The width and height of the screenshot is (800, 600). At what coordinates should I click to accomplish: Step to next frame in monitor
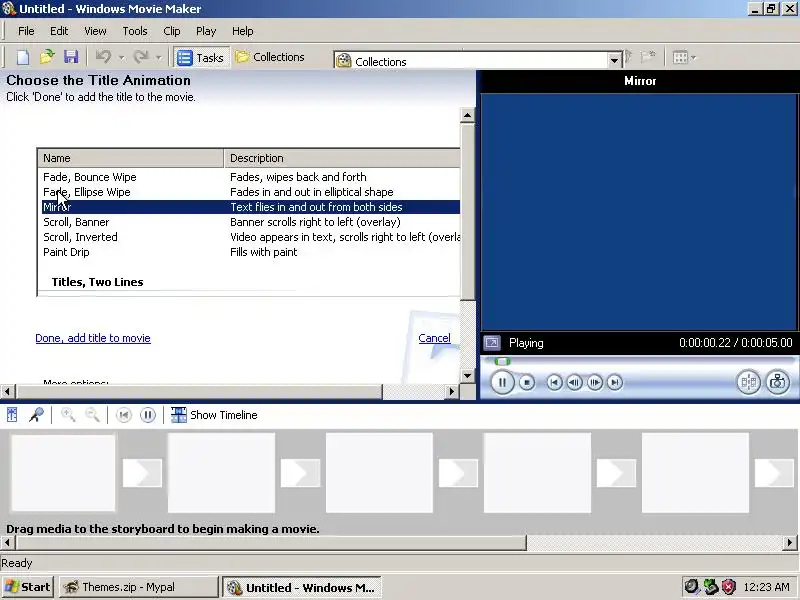(x=595, y=382)
